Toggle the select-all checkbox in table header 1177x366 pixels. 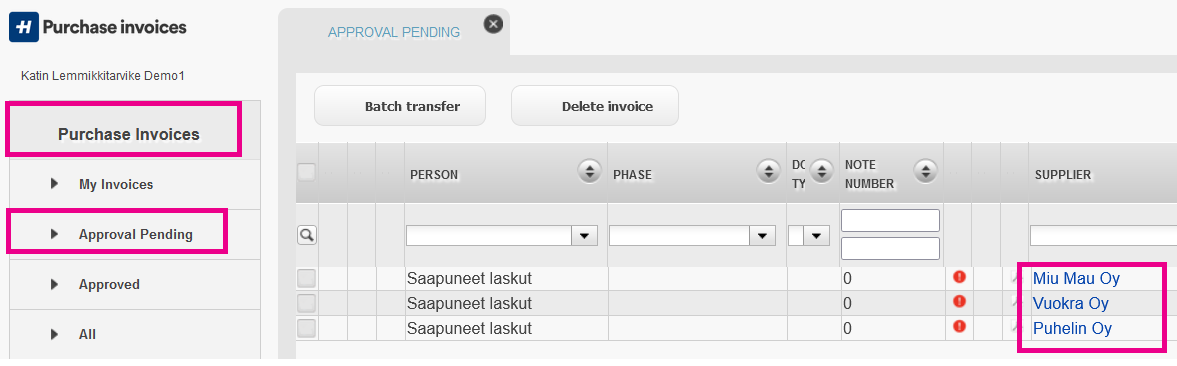click(x=306, y=172)
